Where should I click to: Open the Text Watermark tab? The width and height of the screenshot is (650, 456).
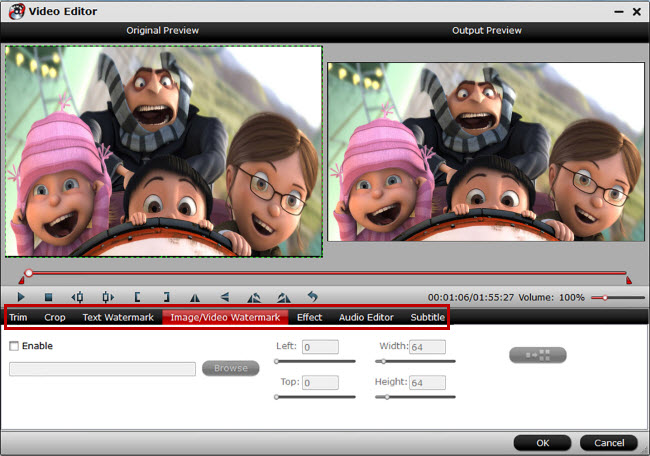[118, 317]
